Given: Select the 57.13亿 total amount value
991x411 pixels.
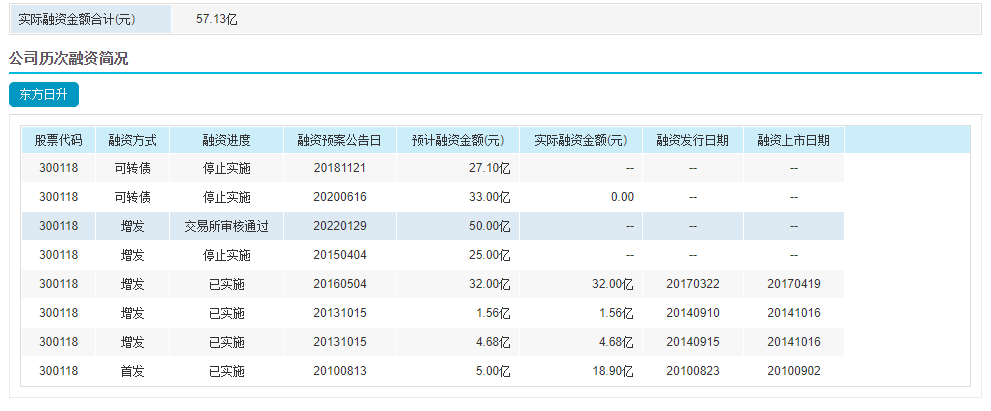Looking at the screenshot, I should [216, 19].
